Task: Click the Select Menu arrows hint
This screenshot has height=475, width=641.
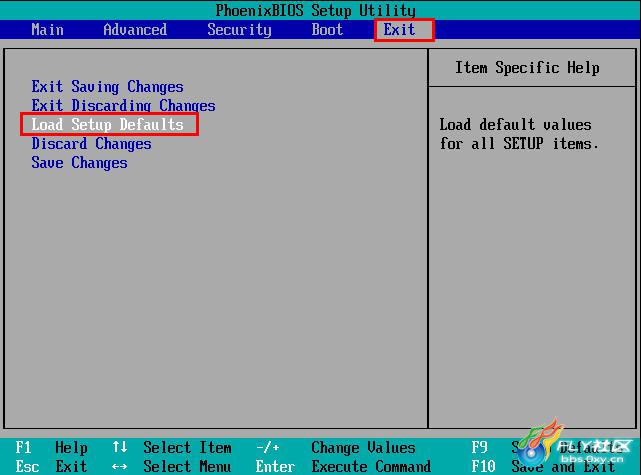Action: (x=172, y=466)
